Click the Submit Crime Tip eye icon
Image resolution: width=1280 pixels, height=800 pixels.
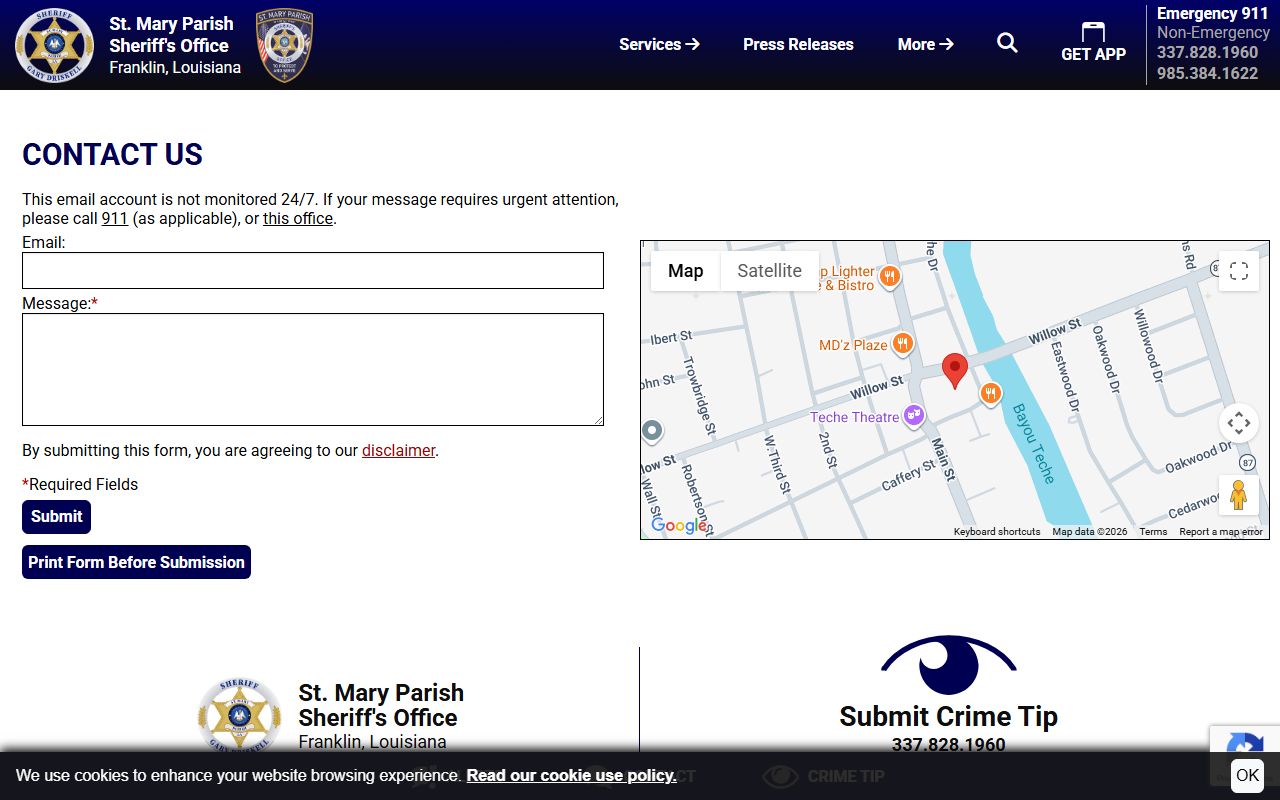948,665
